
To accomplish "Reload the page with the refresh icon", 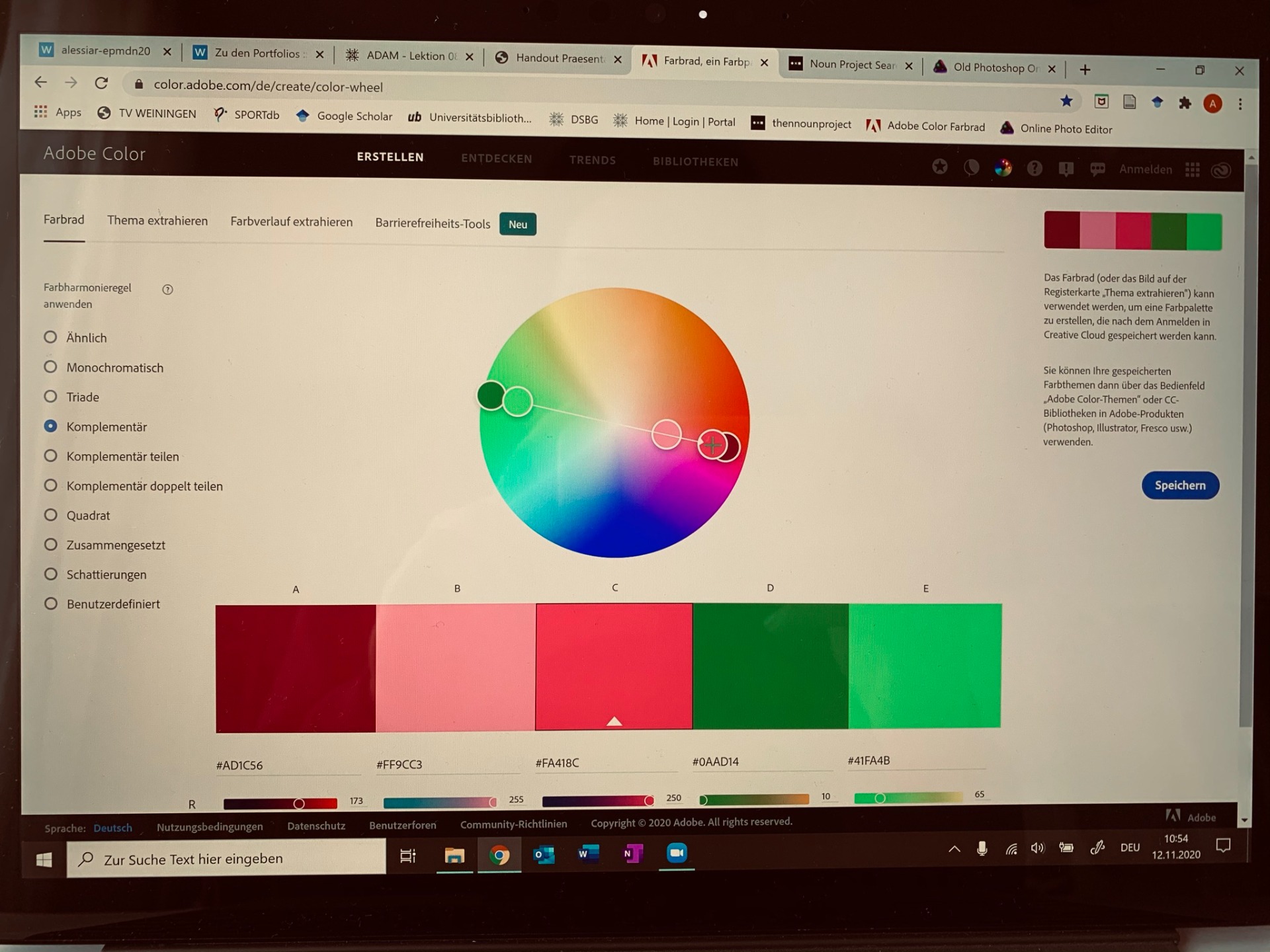I will 101,83.
